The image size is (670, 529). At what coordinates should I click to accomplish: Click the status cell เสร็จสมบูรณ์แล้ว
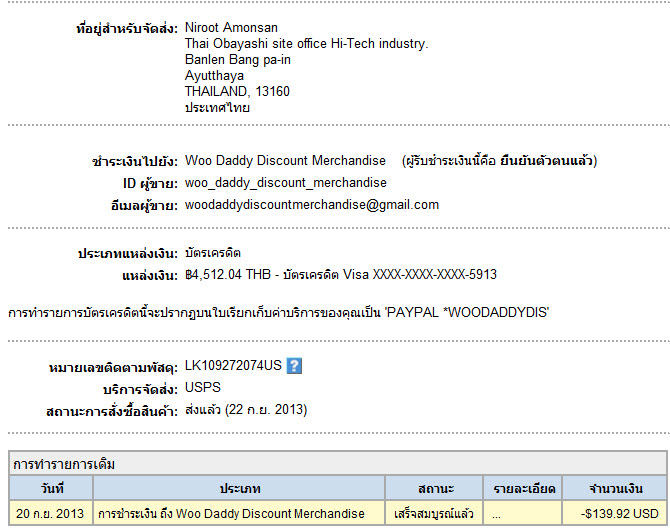pyautogui.click(x=434, y=513)
